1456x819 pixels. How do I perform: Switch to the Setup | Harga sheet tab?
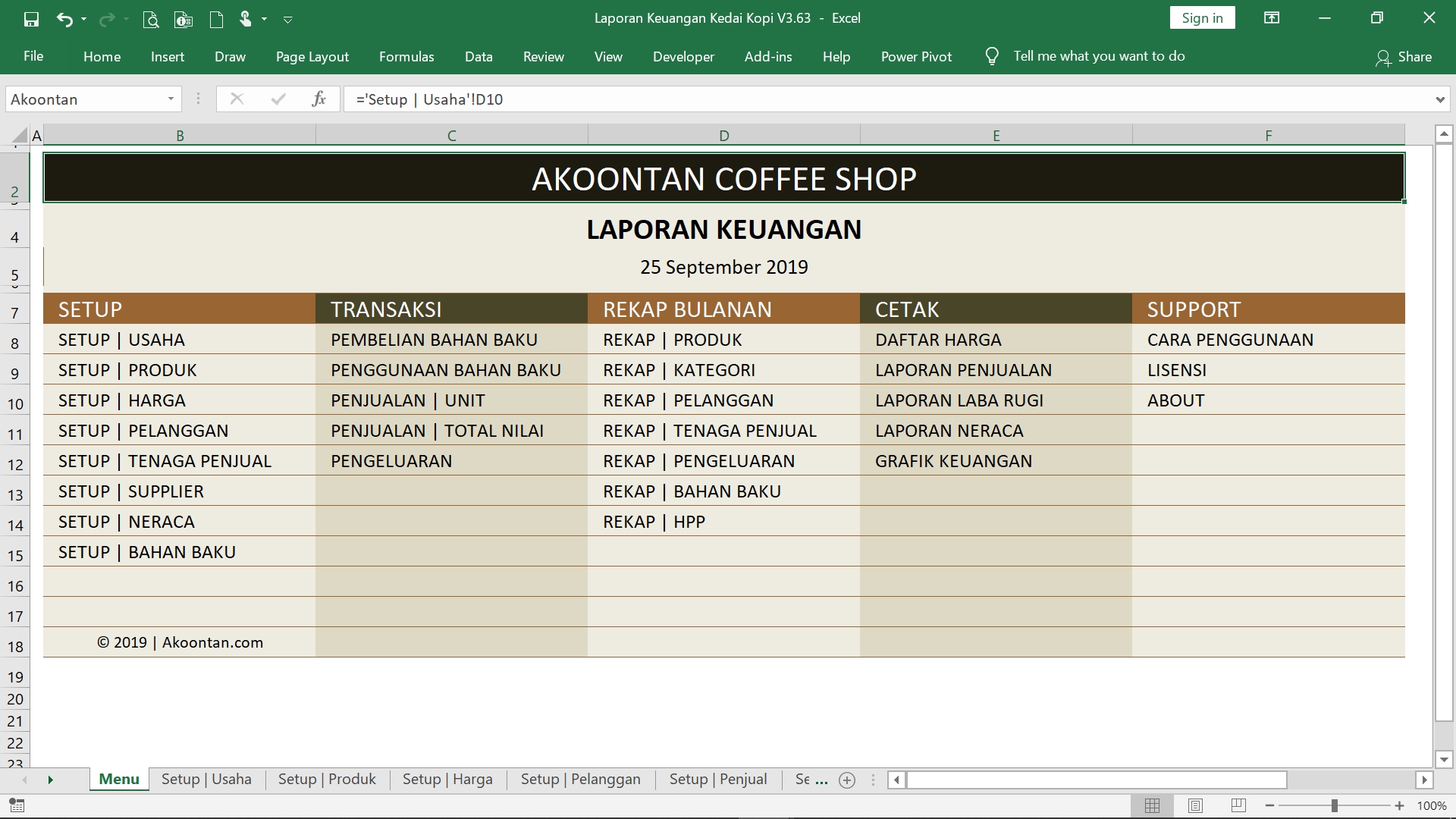(447, 779)
